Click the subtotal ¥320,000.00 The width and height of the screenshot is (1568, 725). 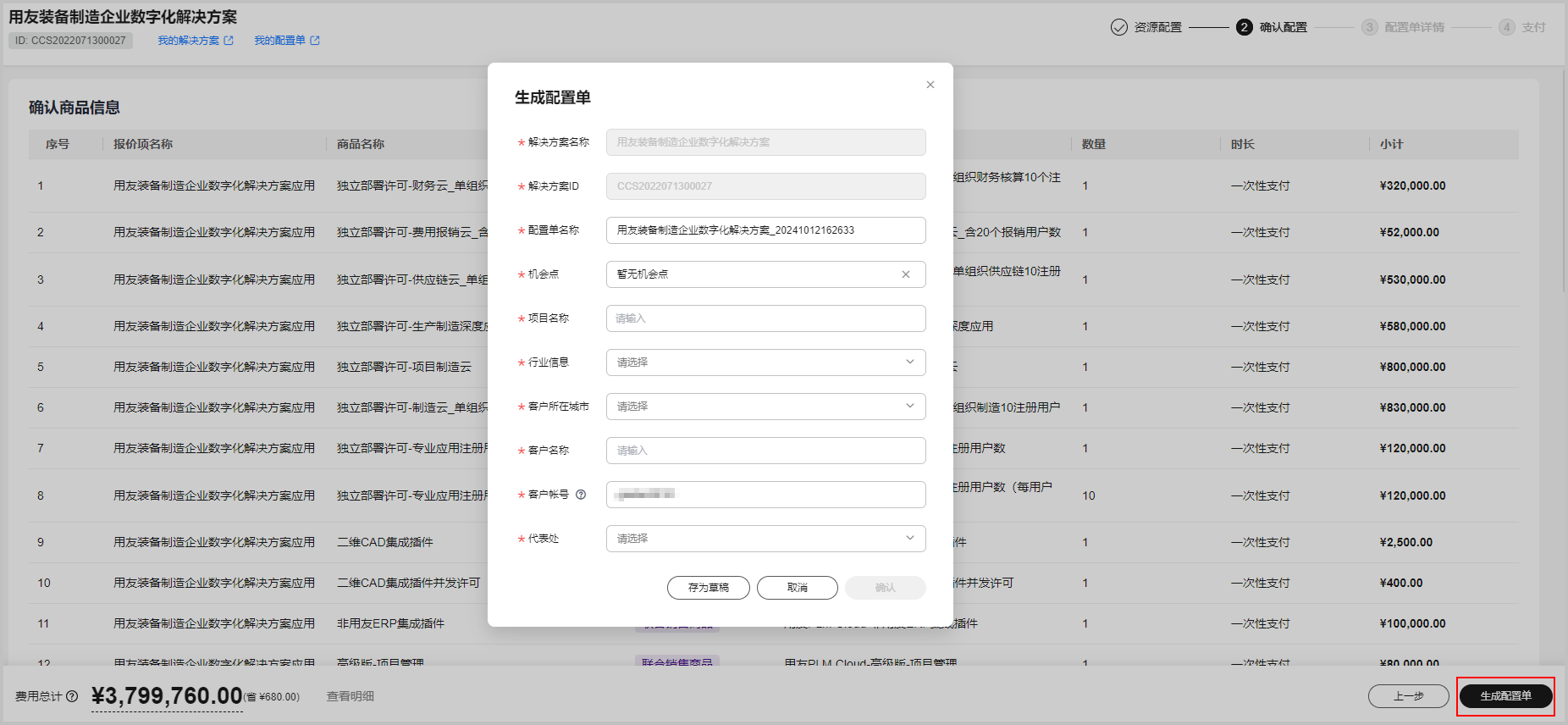1413,185
